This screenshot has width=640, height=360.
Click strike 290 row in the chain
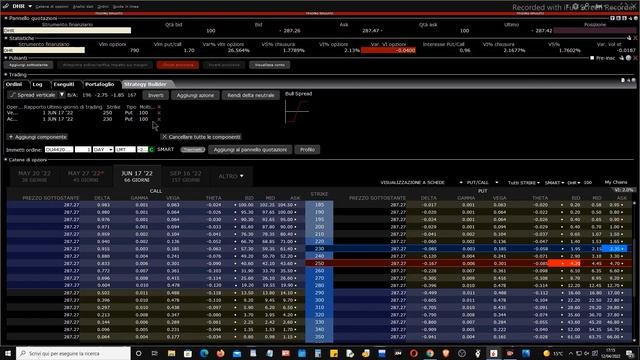pyautogui.click(x=319, y=293)
